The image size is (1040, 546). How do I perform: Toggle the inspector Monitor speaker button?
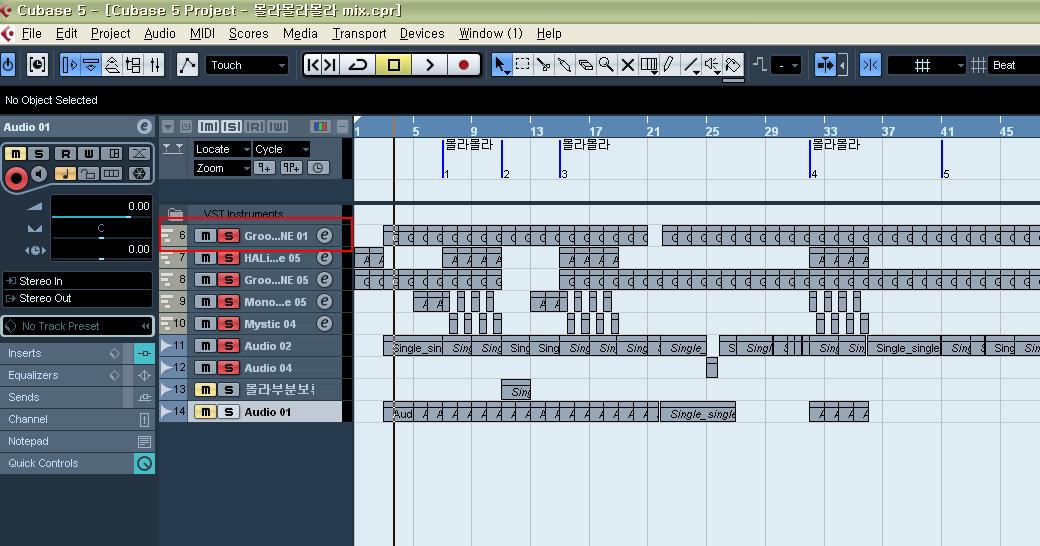(40, 174)
